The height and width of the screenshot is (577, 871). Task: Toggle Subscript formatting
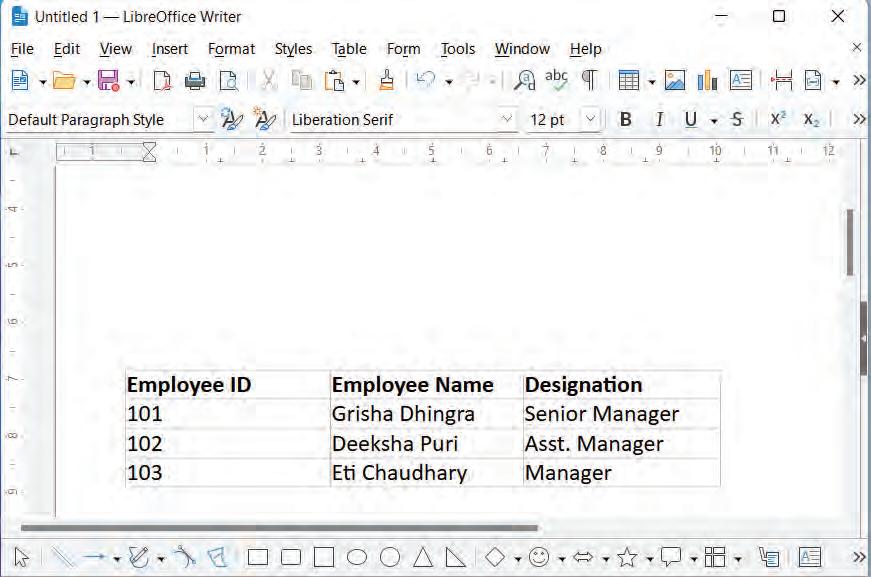point(811,119)
